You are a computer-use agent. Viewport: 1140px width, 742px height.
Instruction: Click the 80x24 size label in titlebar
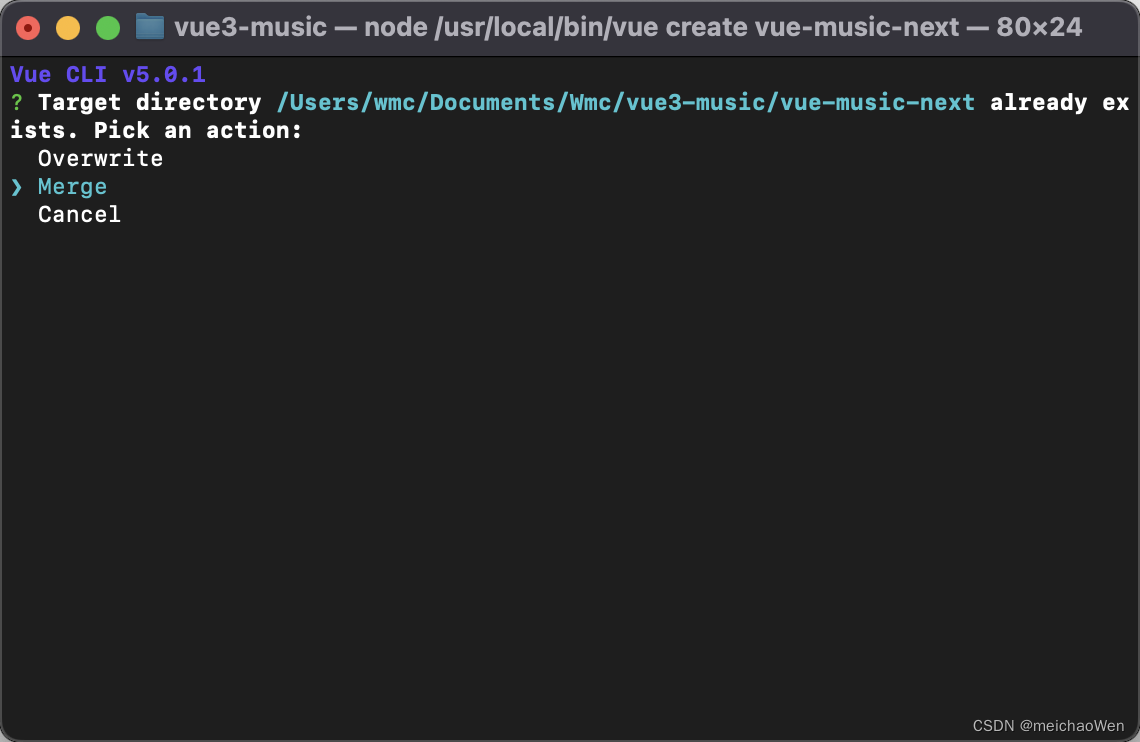click(x=1035, y=27)
